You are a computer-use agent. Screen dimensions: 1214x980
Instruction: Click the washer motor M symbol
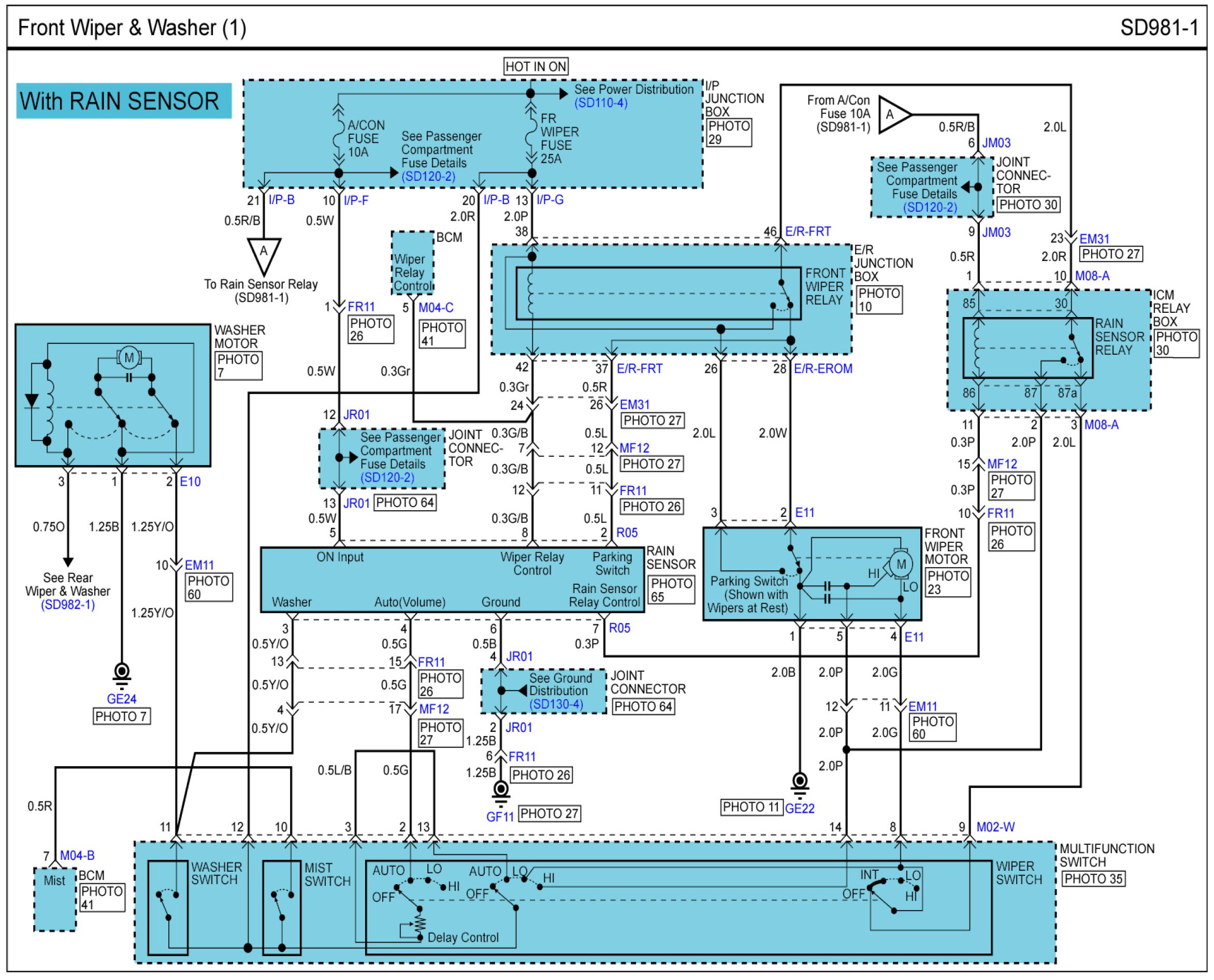pyautogui.click(x=129, y=357)
